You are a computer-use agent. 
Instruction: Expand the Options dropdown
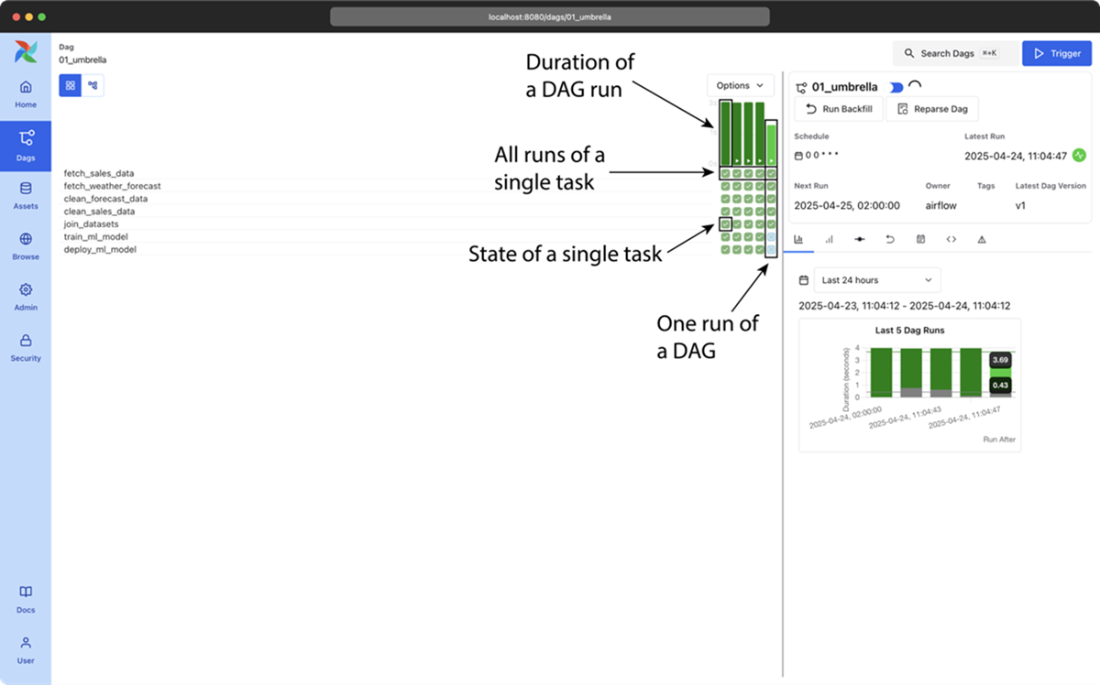coord(740,86)
